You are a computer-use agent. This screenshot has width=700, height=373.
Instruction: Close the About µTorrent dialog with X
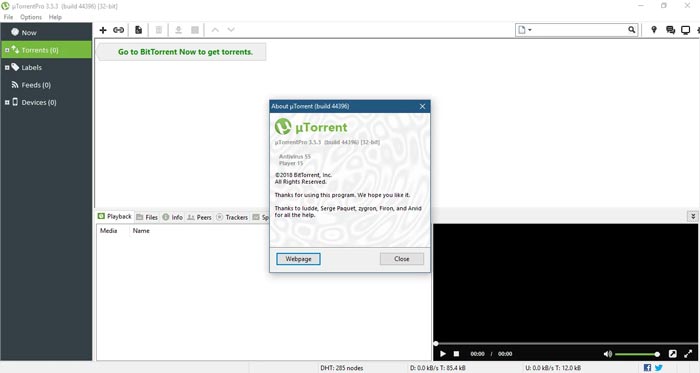point(422,106)
